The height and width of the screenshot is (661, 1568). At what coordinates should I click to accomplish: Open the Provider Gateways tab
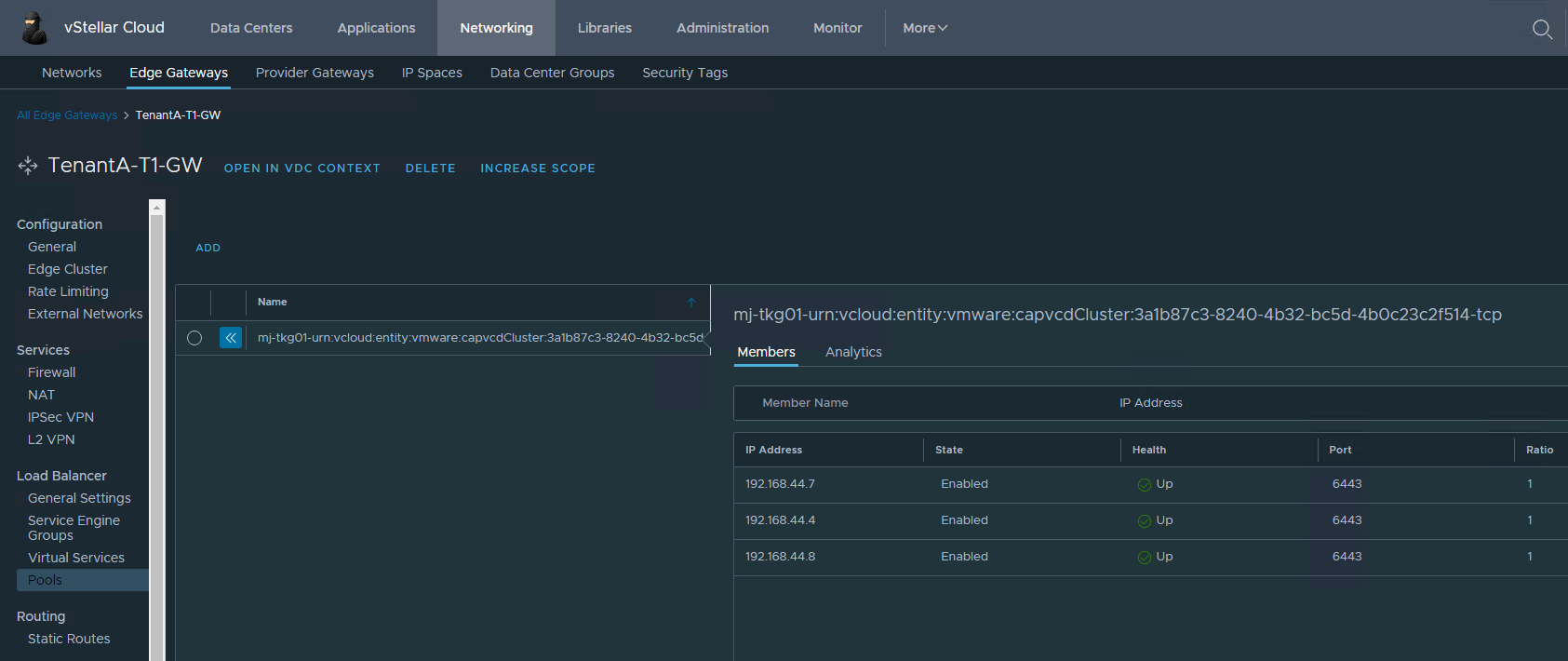[x=315, y=73]
